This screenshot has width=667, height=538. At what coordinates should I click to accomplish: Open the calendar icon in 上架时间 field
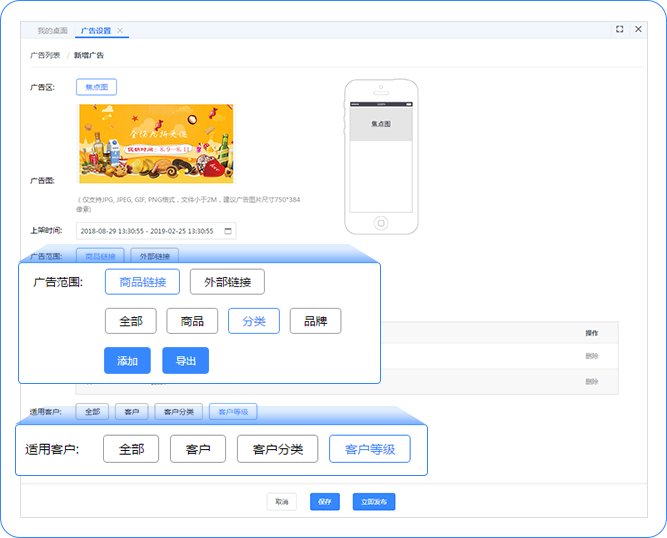228,231
